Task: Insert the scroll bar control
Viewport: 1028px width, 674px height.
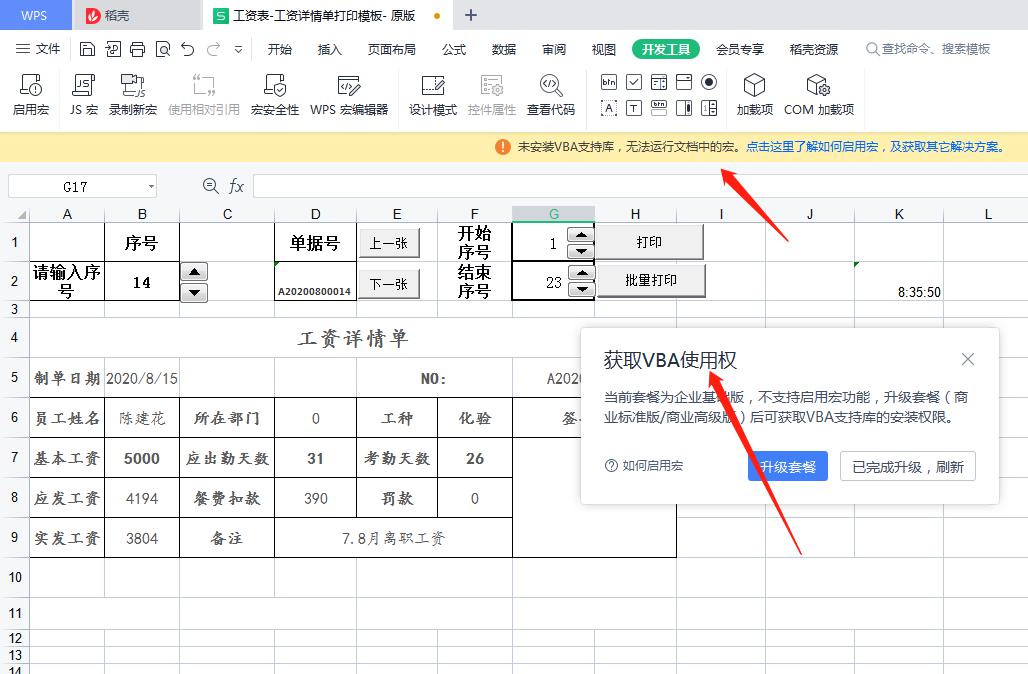Action: [x=684, y=108]
